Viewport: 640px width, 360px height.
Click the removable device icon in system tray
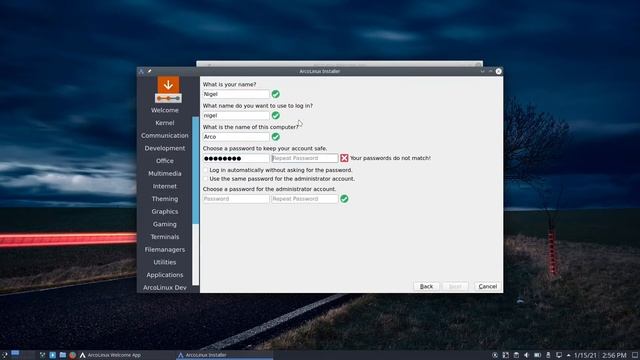click(548, 355)
